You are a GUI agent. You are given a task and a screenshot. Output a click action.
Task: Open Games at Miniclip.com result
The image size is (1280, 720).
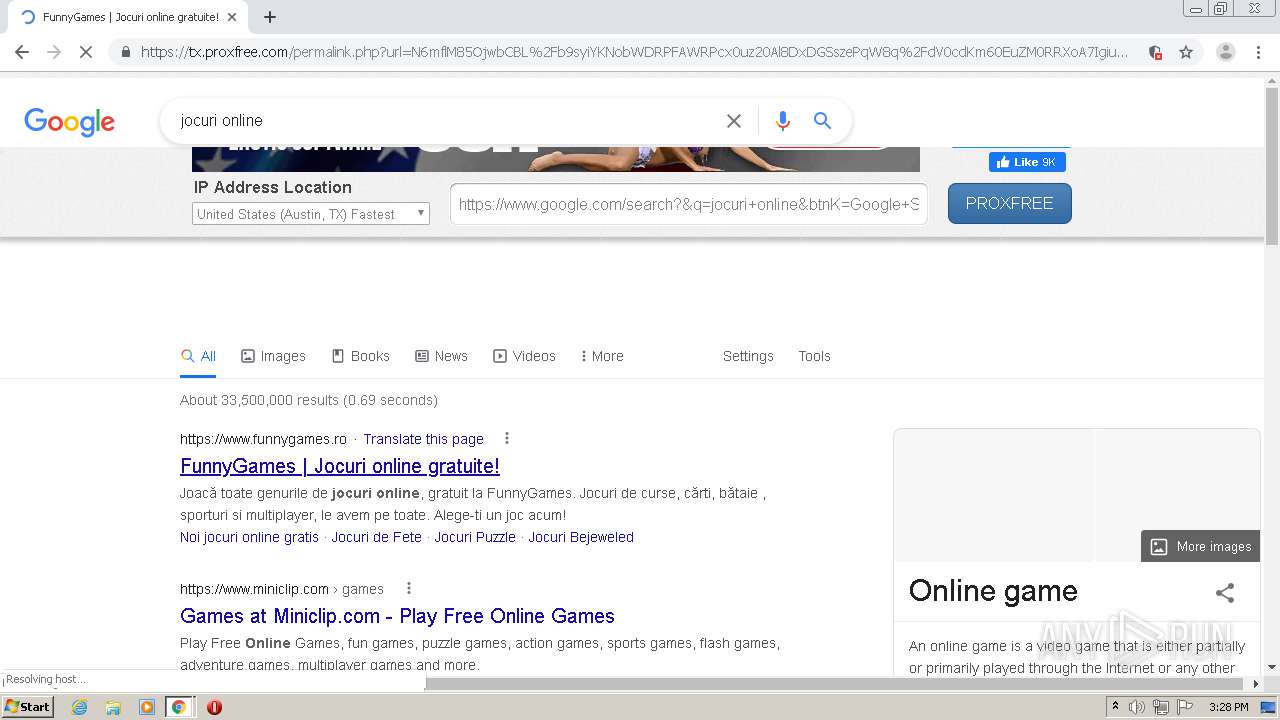[397, 616]
